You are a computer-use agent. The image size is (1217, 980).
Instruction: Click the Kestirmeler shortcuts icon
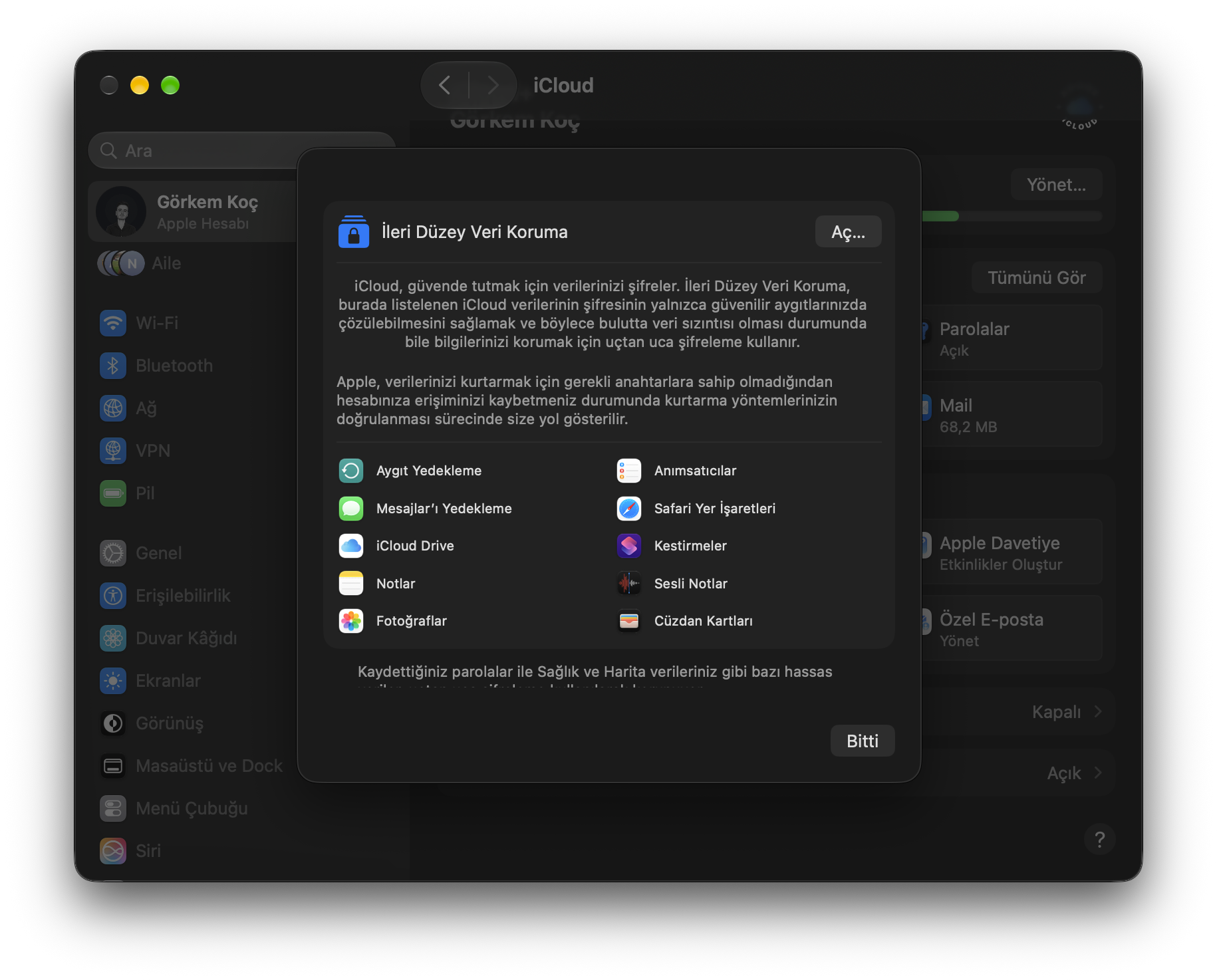point(629,546)
